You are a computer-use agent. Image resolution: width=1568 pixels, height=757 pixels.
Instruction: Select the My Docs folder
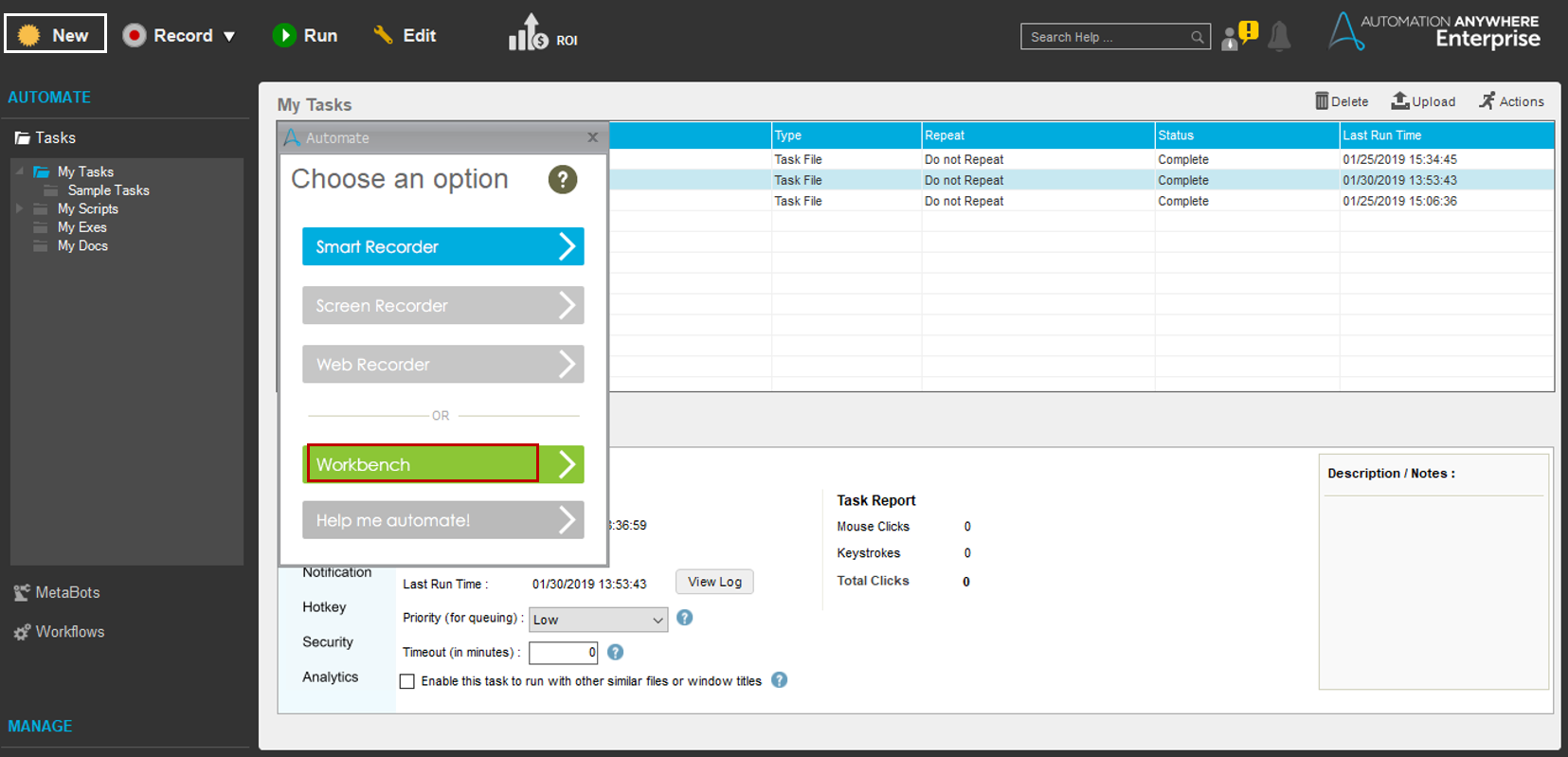point(82,245)
